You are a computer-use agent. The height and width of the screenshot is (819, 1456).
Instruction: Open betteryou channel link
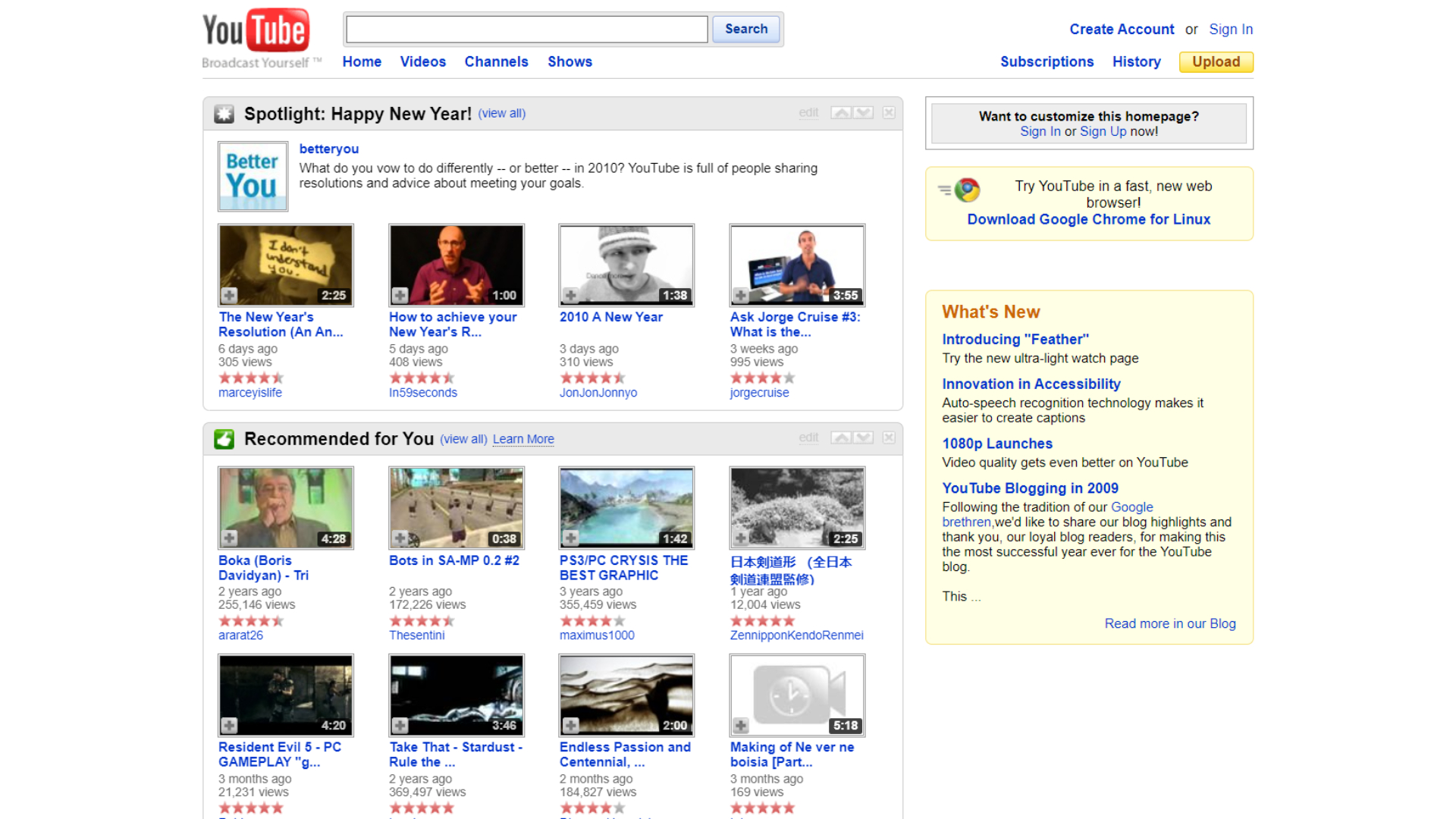click(328, 149)
